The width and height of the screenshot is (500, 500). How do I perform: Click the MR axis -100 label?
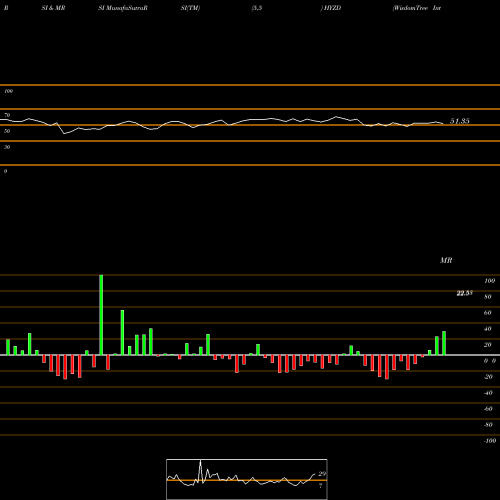pyautogui.click(x=489, y=441)
